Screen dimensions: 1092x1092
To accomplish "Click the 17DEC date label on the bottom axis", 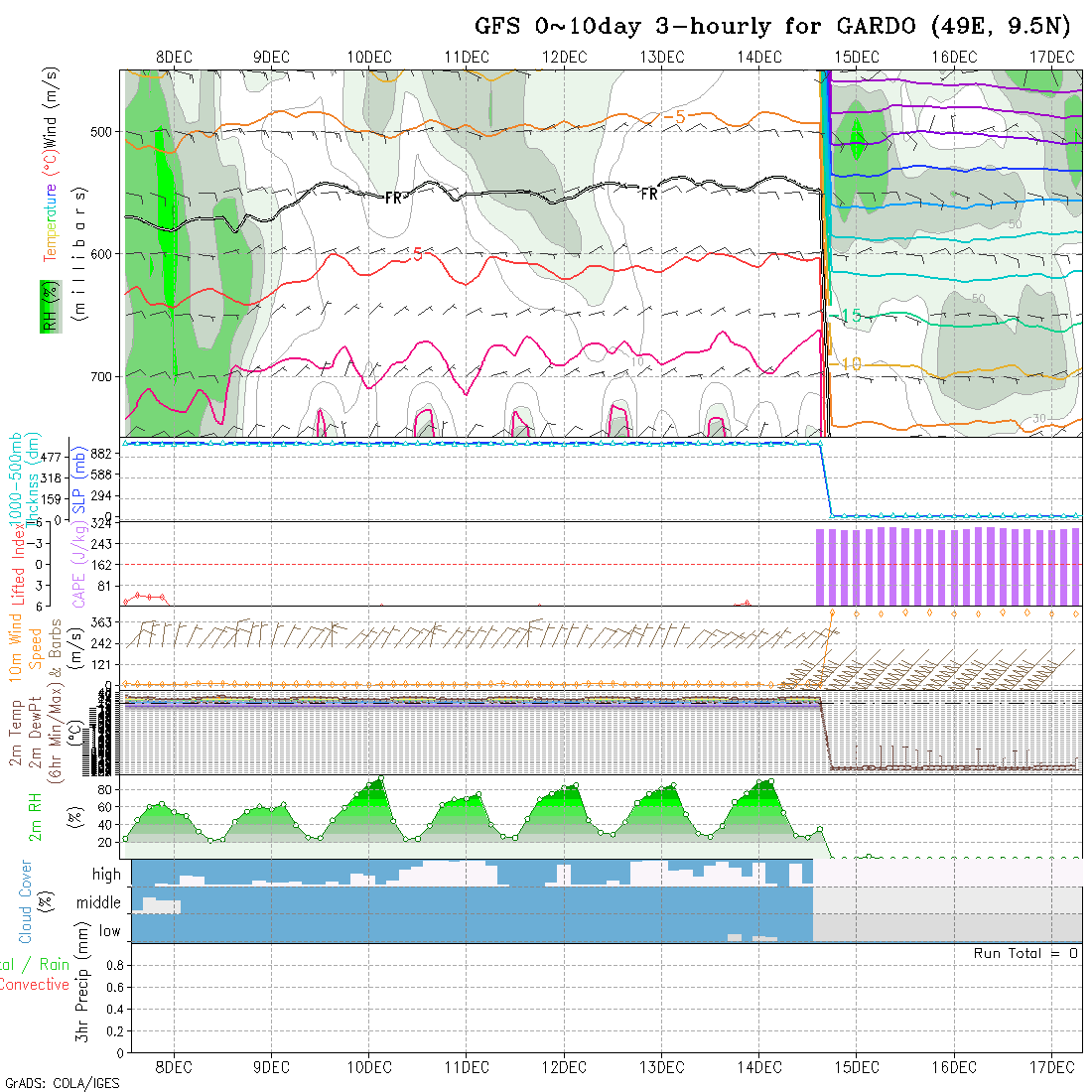I will tap(1051, 1067).
